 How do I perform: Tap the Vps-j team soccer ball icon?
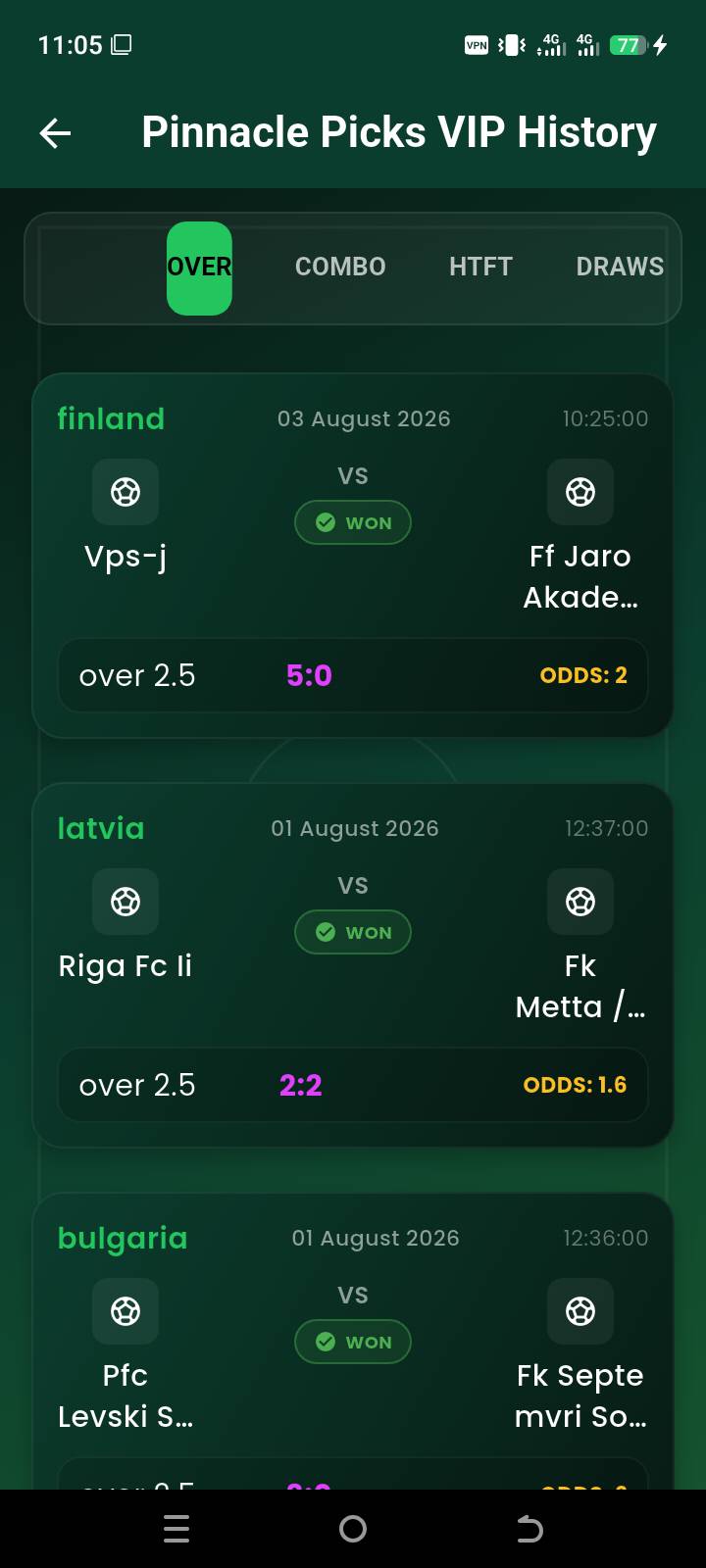[126, 492]
